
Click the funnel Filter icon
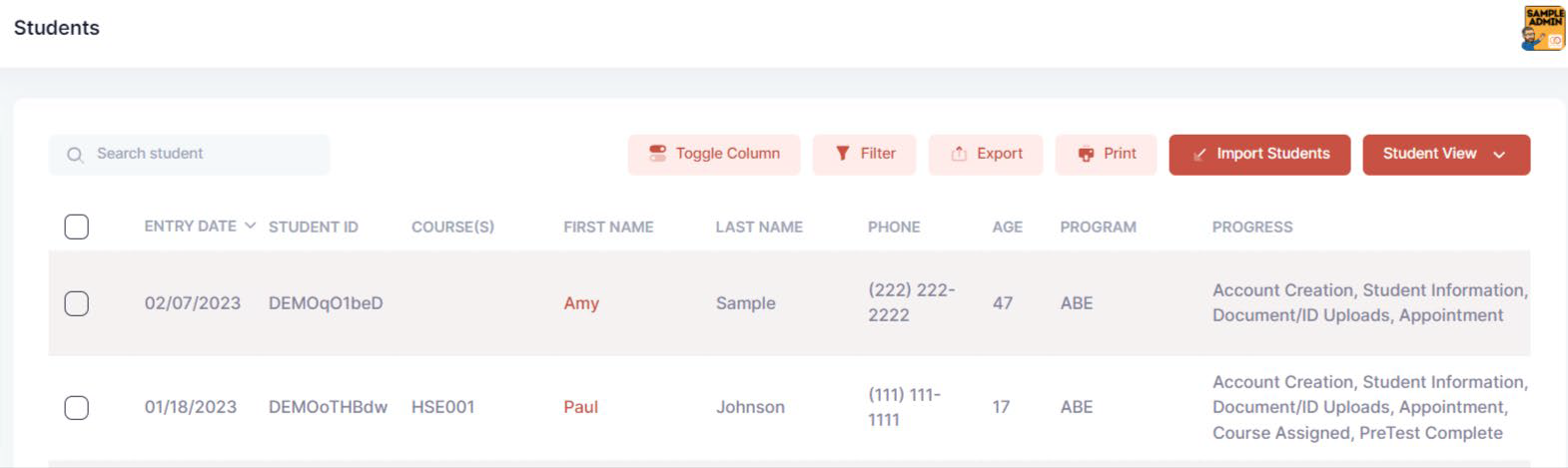(843, 154)
